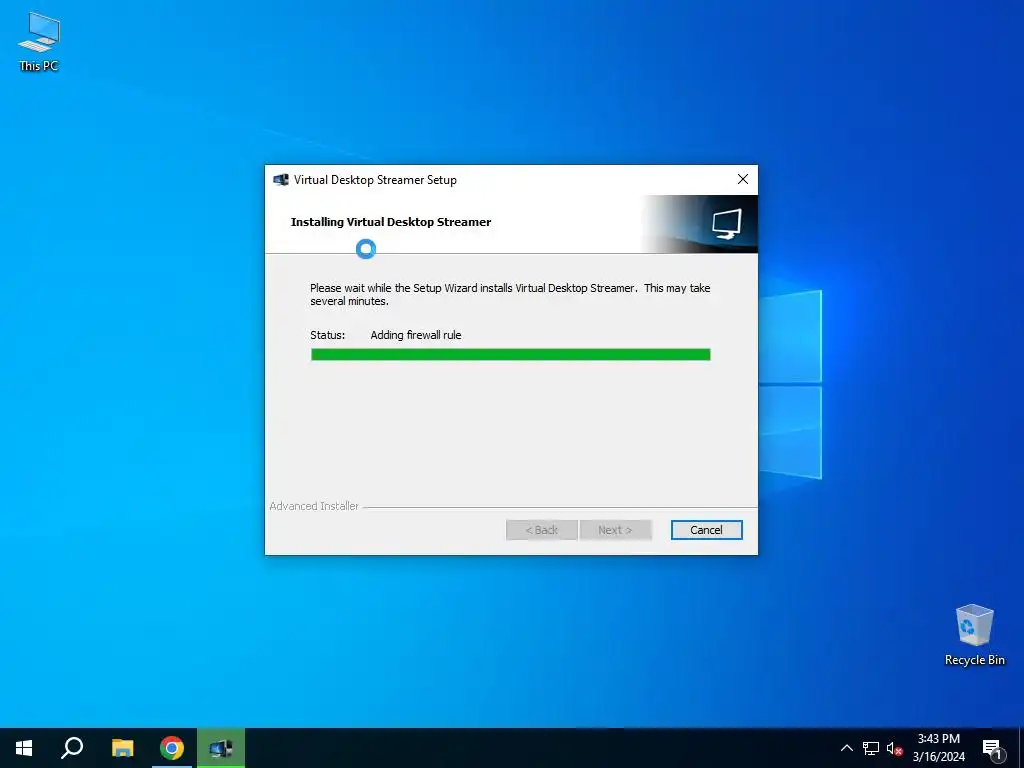Close the Setup window with X

[x=743, y=179]
